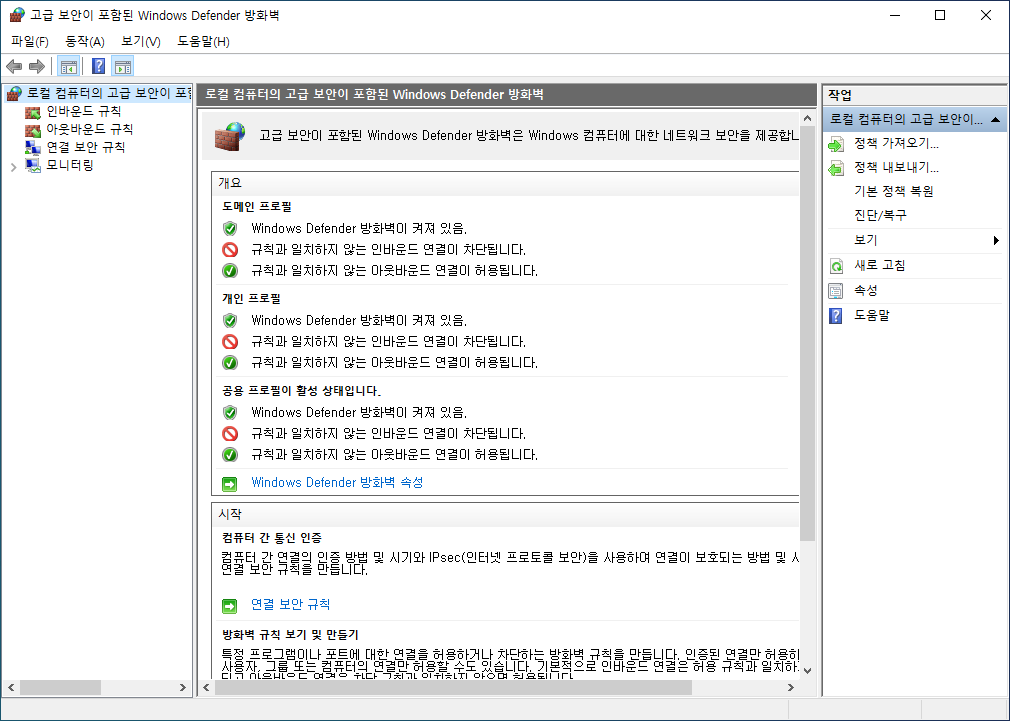
Task: Click the 컴퓨터 간 통신 인증 heading
Action: [x=272, y=537]
